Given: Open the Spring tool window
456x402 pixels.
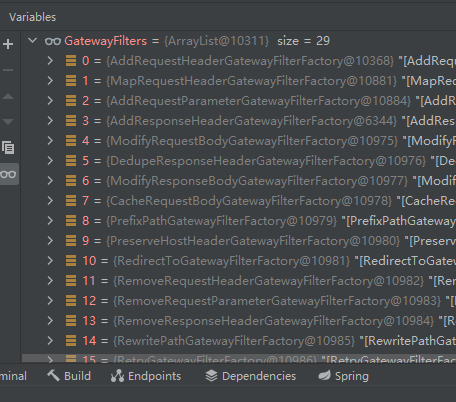Looking at the screenshot, I should pyautogui.click(x=344, y=376).
